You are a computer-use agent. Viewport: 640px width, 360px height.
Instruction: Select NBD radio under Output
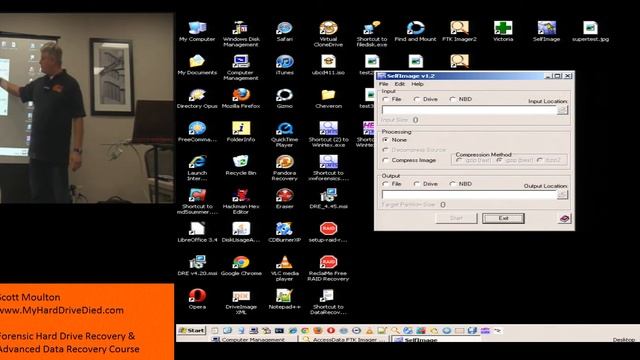coord(453,184)
